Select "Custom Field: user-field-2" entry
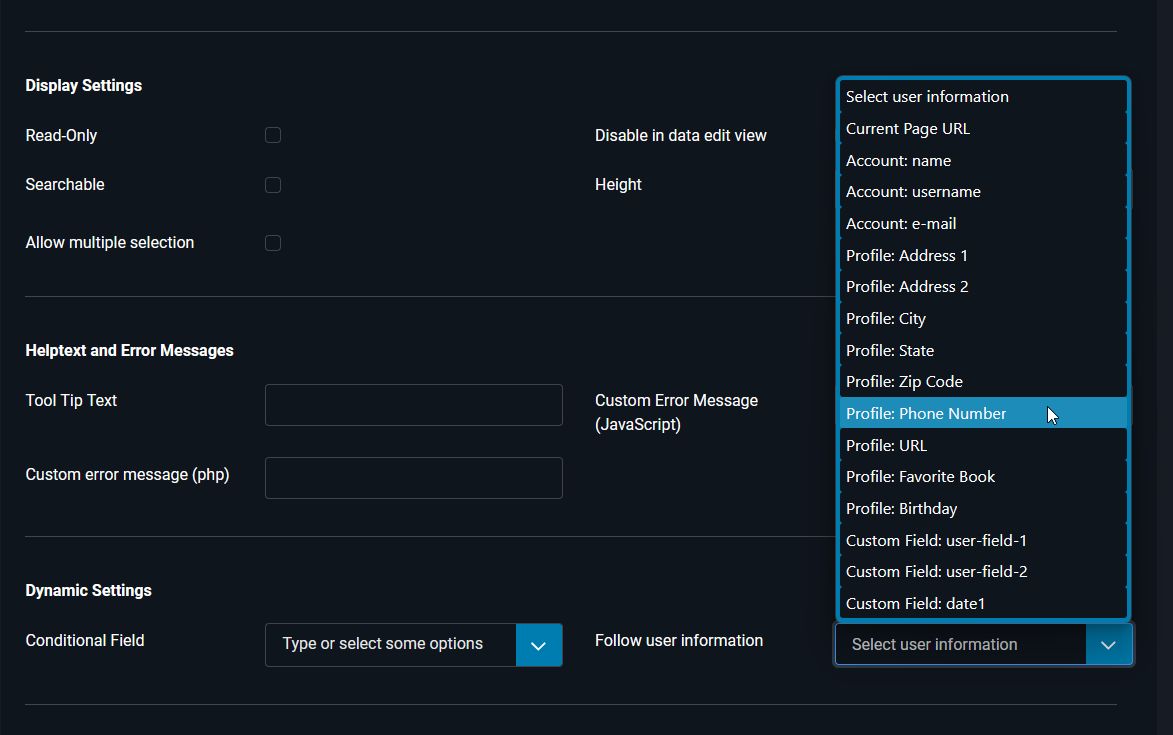1173x735 pixels. (x=936, y=571)
